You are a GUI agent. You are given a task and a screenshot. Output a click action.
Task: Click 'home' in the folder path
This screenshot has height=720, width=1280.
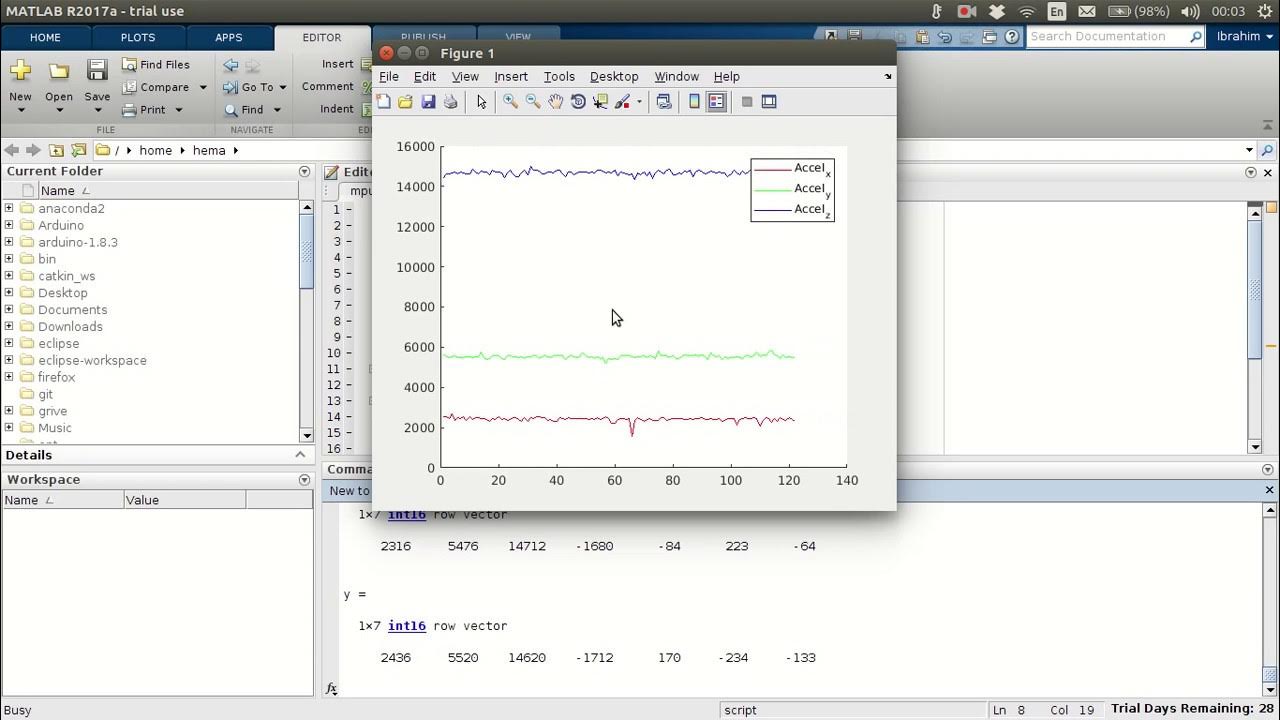click(156, 150)
